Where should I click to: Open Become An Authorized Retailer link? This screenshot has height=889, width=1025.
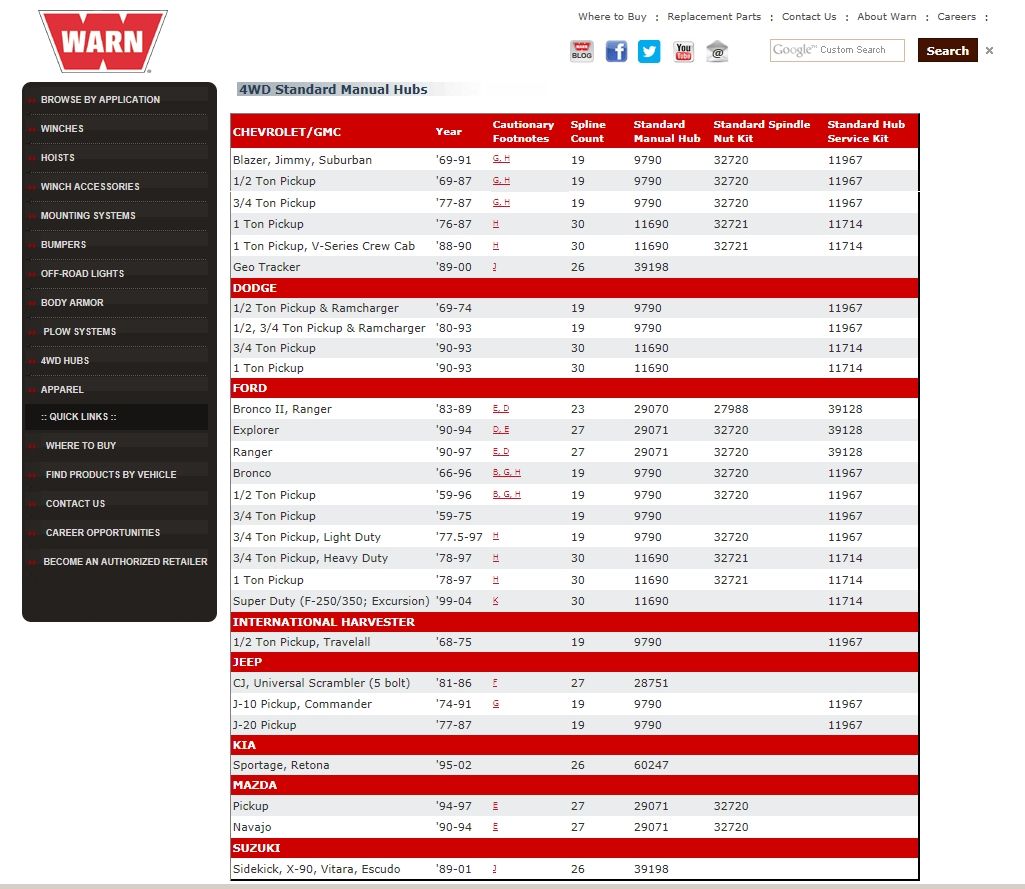pyautogui.click(x=126, y=562)
